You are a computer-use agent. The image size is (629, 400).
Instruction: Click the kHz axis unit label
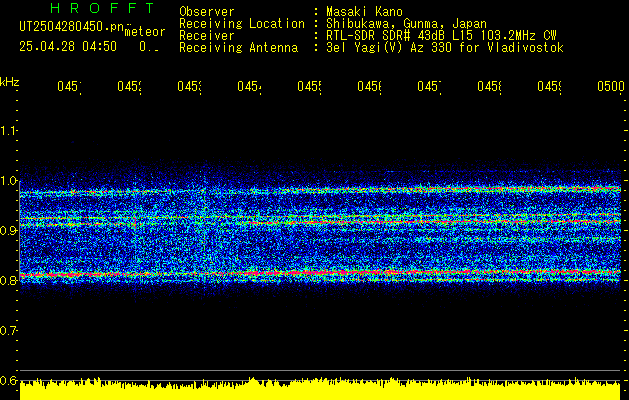click(x=10, y=82)
